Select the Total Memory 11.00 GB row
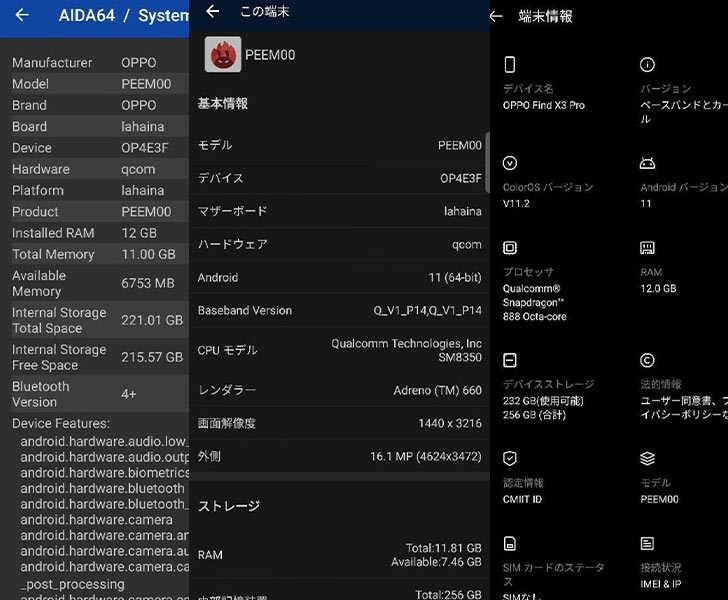 (100, 254)
